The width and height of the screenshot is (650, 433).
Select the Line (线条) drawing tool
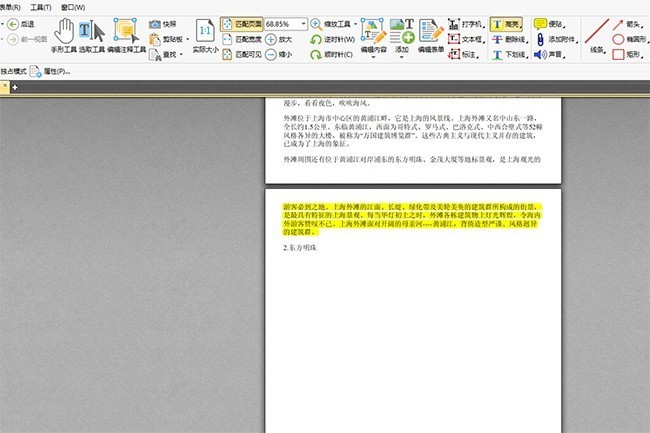point(597,36)
